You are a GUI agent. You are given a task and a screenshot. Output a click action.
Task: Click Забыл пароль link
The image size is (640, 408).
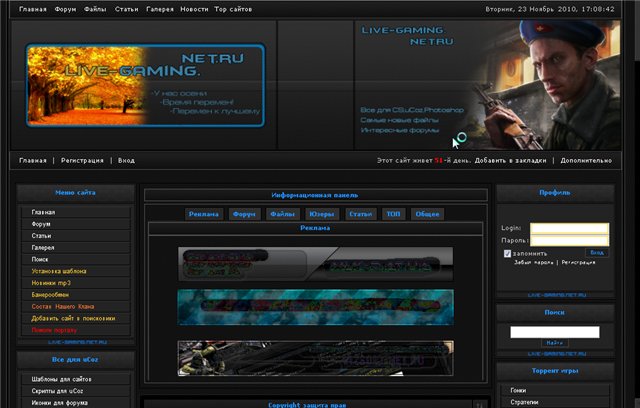pyautogui.click(x=533, y=262)
